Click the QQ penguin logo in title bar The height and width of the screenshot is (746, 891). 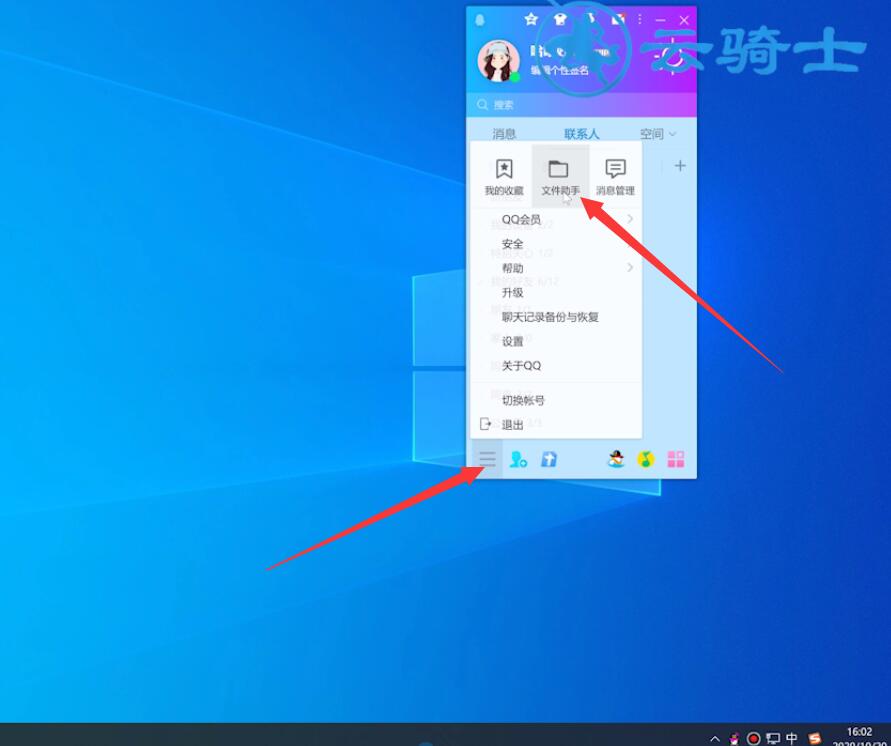[x=480, y=20]
